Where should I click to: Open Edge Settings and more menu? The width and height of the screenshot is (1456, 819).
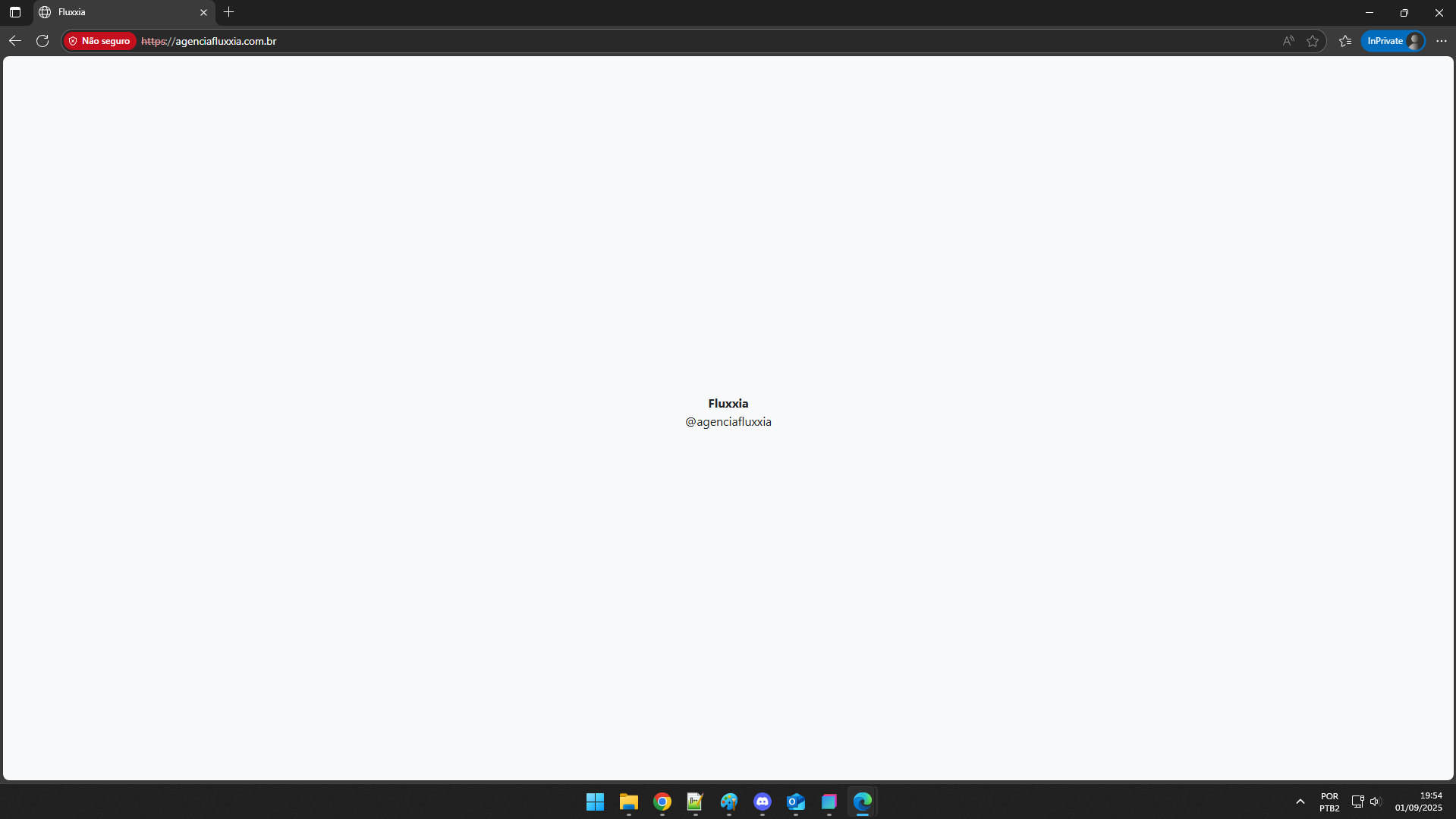pyautogui.click(x=1442, y=41)
